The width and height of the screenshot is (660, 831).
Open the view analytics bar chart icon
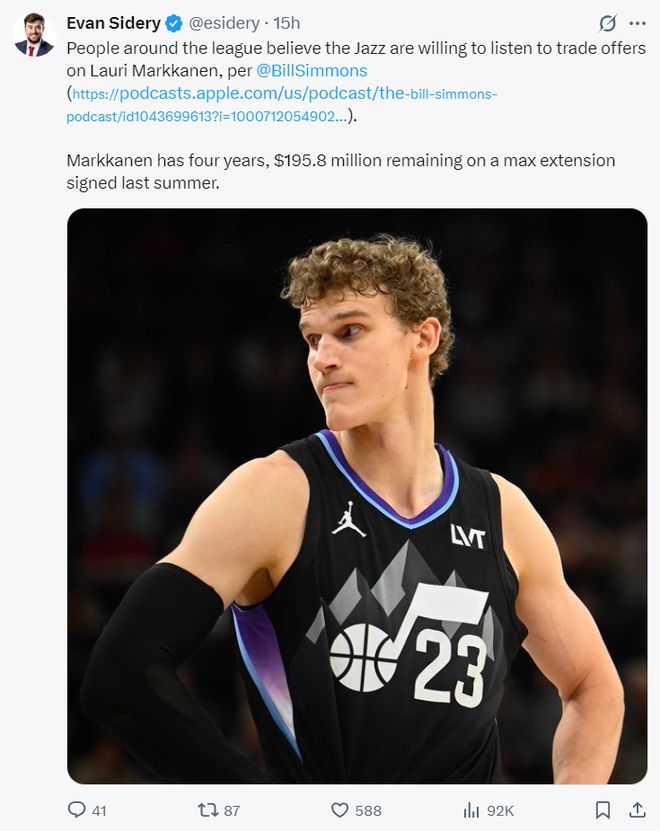472,810
